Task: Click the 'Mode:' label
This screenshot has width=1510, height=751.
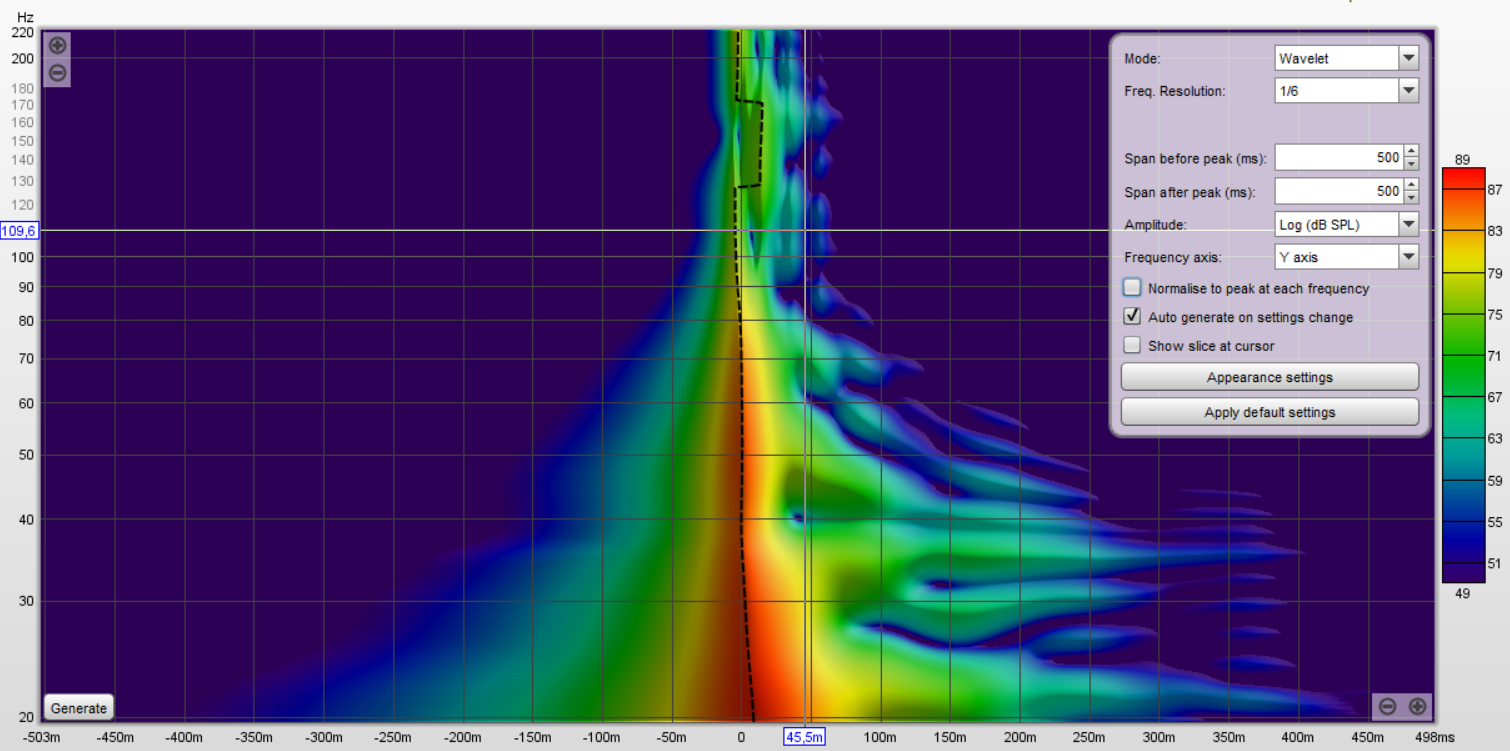Action: click(1142, 59)
